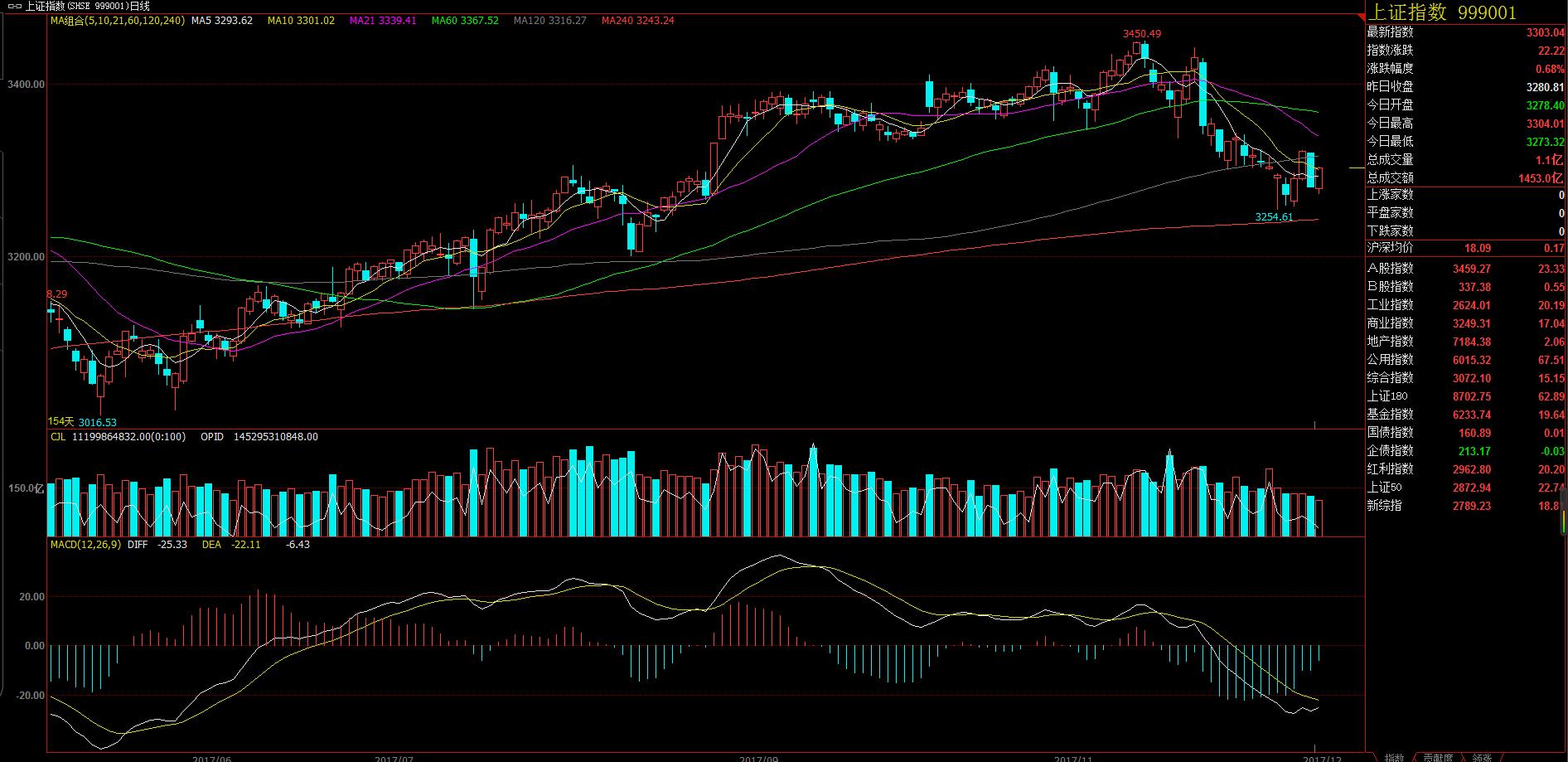The height and width of the screenshot is (762, 1568).
Task: Click the 涨跌幅度 value 0.68%
Action: 1550,69
